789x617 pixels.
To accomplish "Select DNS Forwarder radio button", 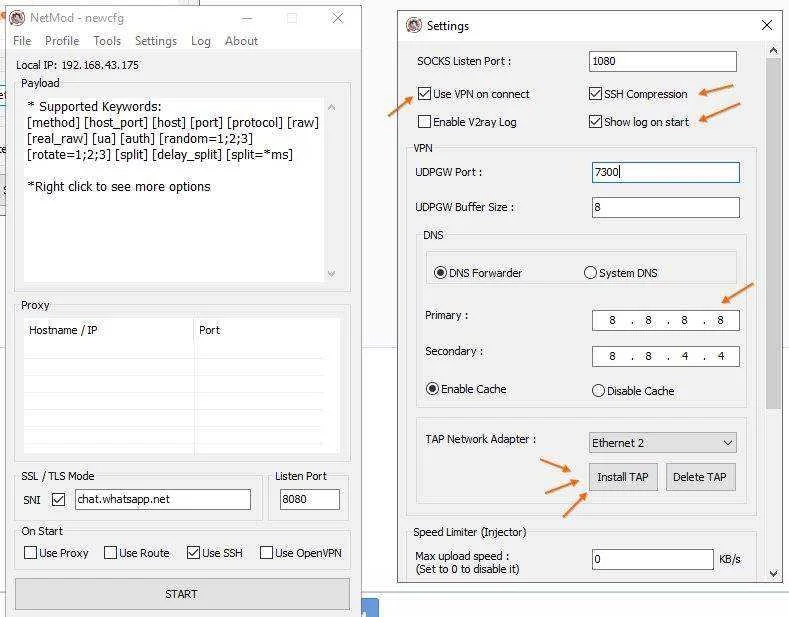I will 440,273.
